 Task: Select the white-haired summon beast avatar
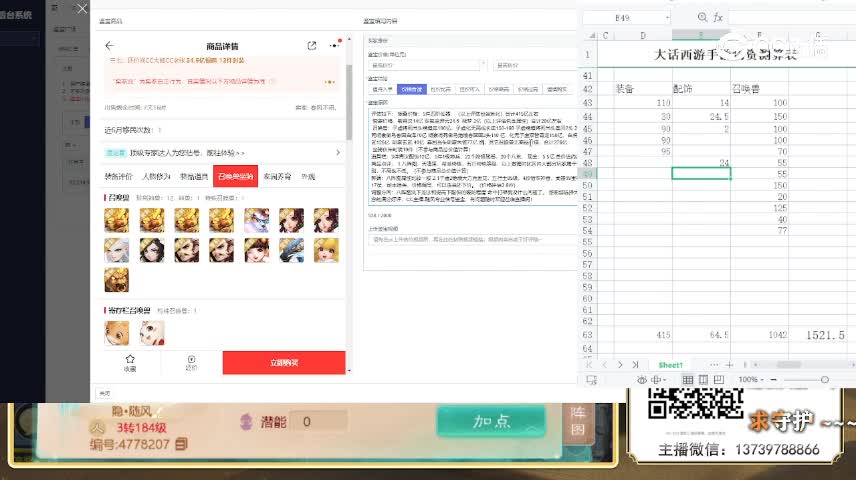click(117, 250)
